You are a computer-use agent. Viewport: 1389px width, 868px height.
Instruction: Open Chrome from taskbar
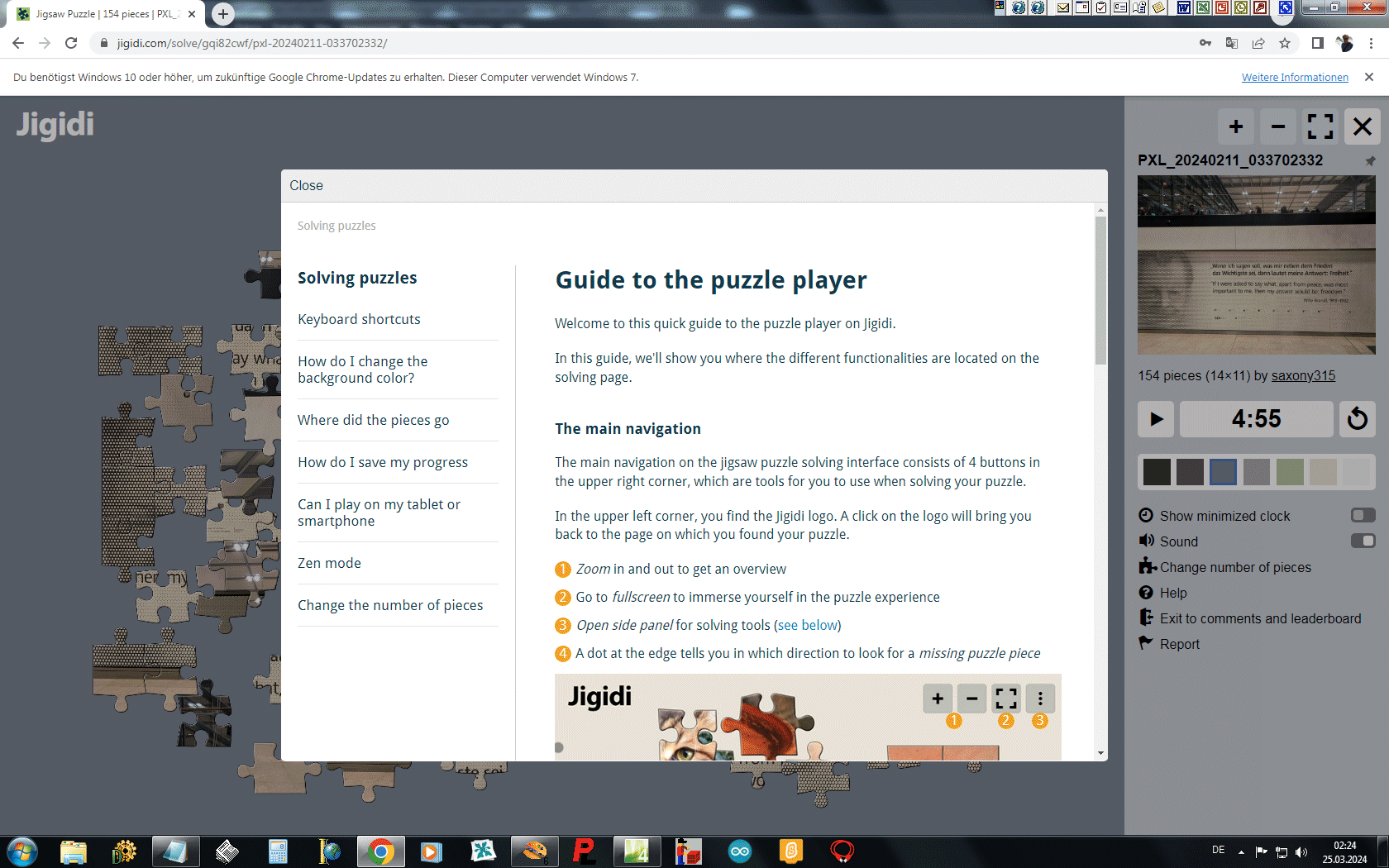[x=380, y=851]
